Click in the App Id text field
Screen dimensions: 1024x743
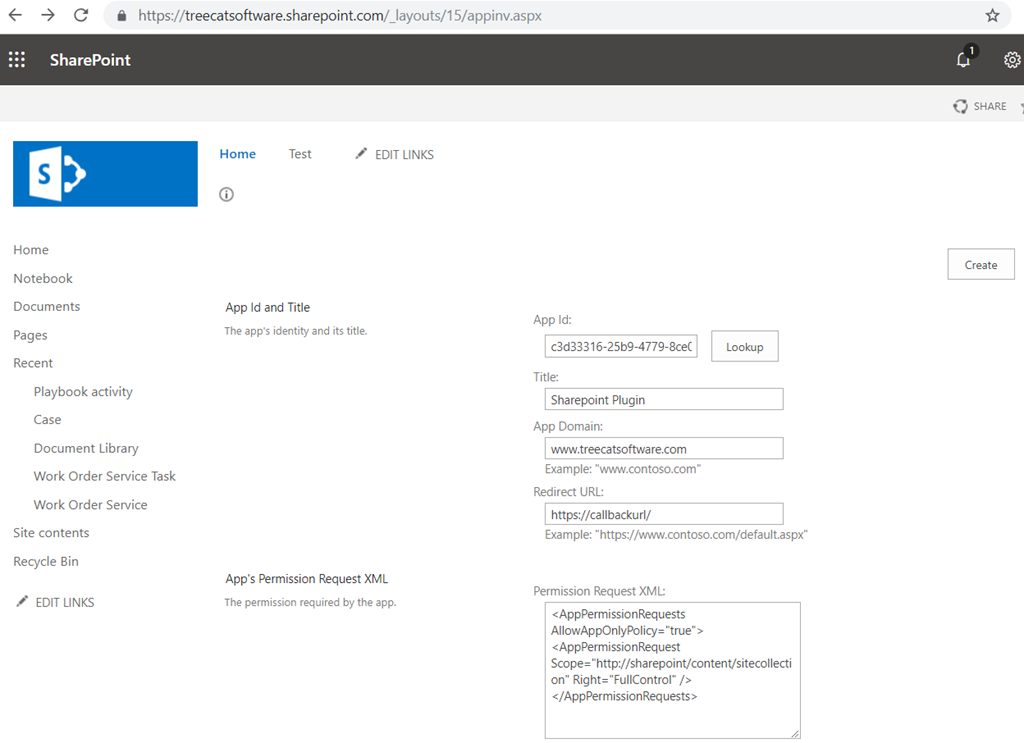click(621, 347)
